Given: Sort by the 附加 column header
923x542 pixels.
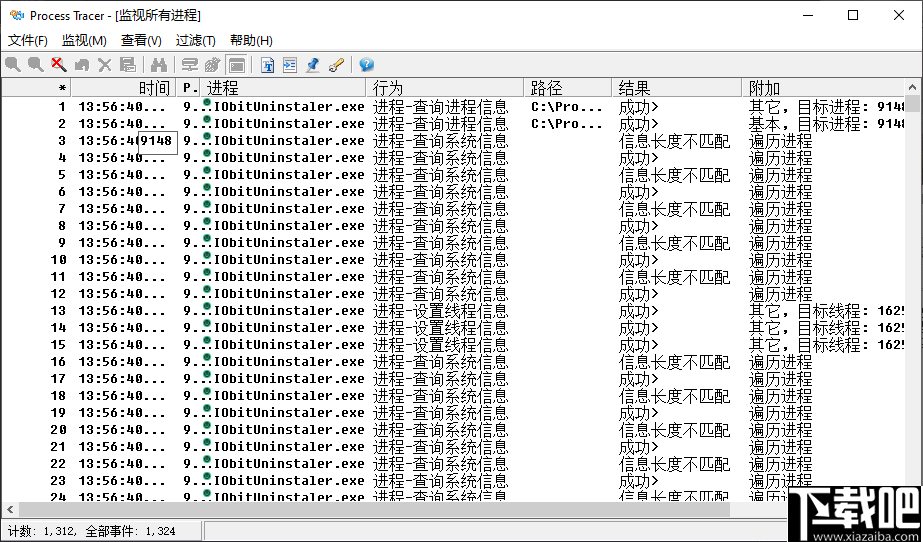Looking at the screenshot, I should pyautogui.click(x=824, y=88).
